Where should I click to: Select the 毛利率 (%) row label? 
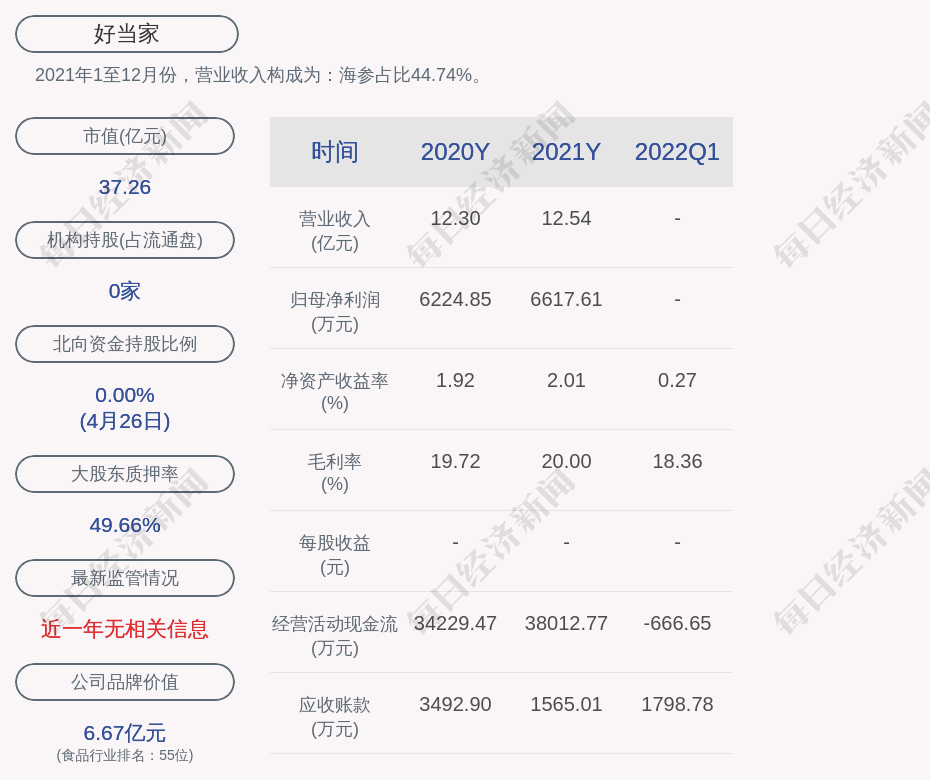click(335, 473)
